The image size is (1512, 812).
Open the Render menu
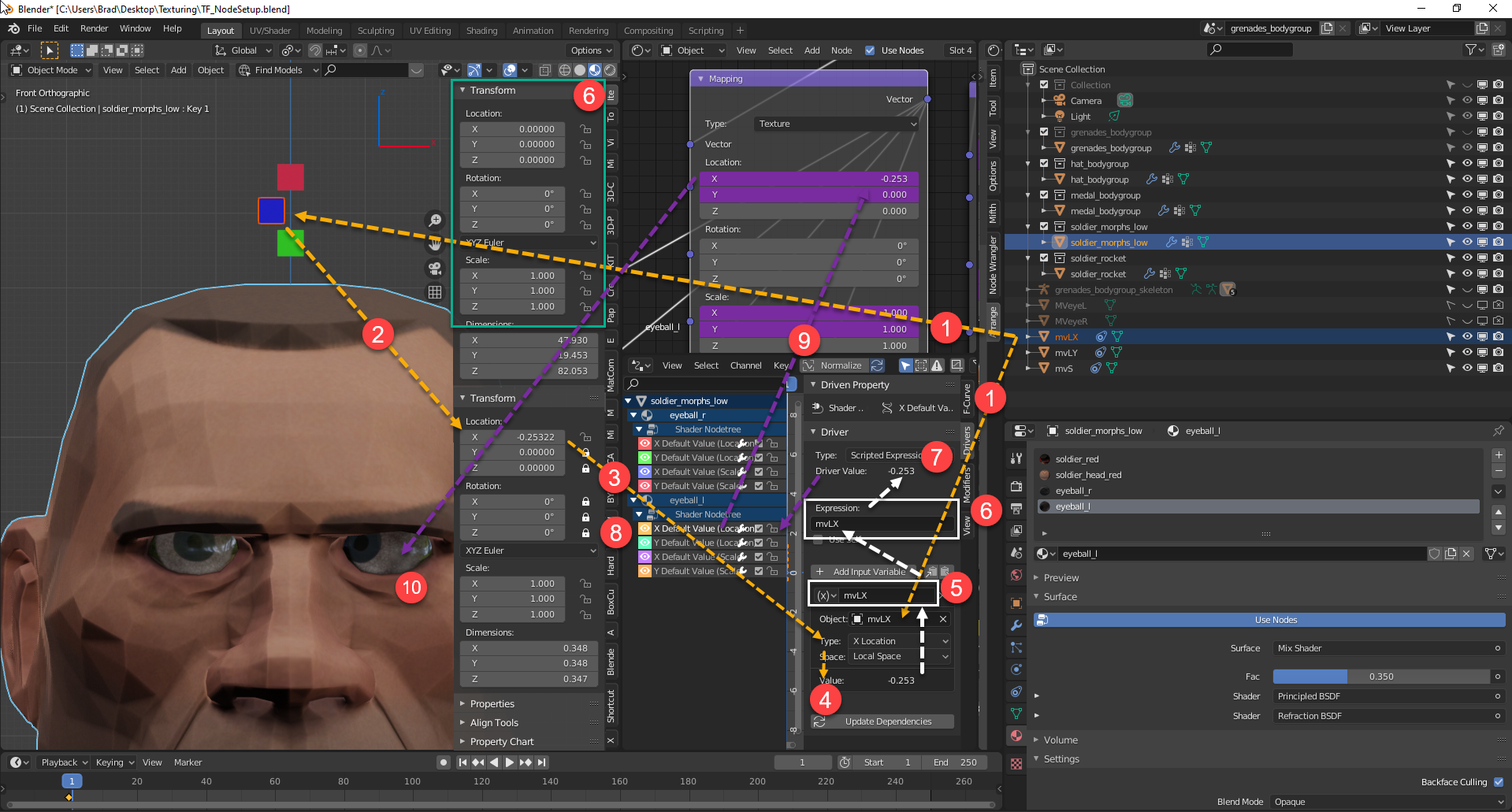94,28
